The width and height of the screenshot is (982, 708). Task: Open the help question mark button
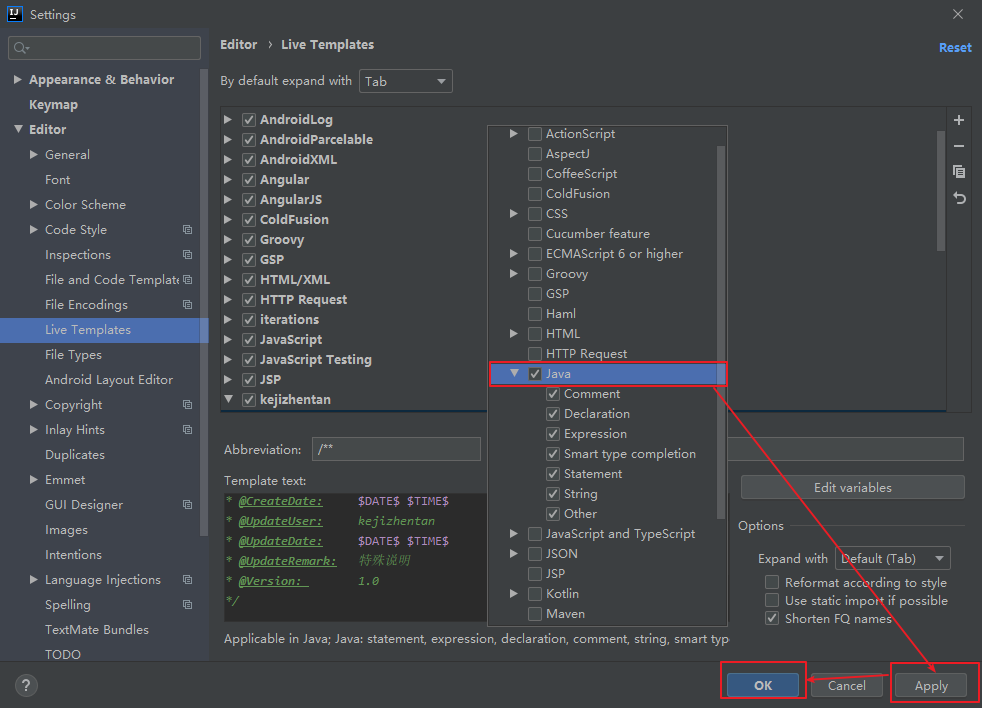(x=26, y=685)
